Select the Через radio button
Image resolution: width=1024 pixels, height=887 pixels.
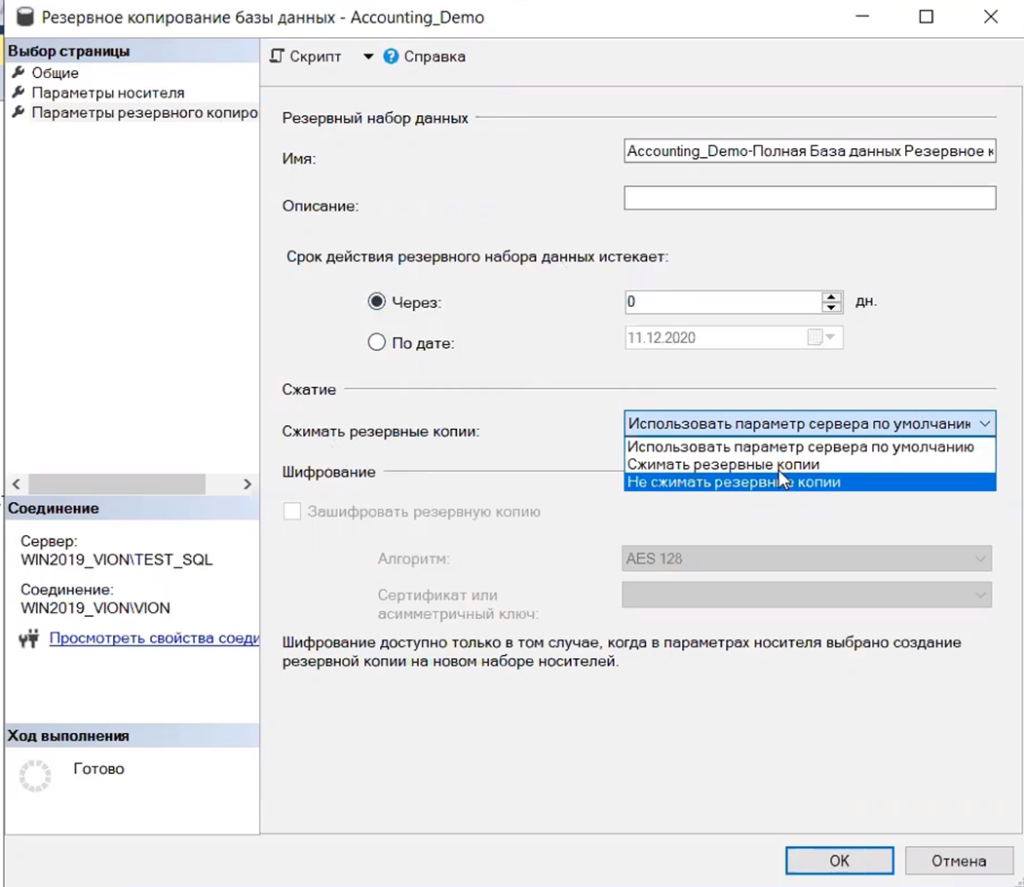pyautogui.click(x=377, y=302)
